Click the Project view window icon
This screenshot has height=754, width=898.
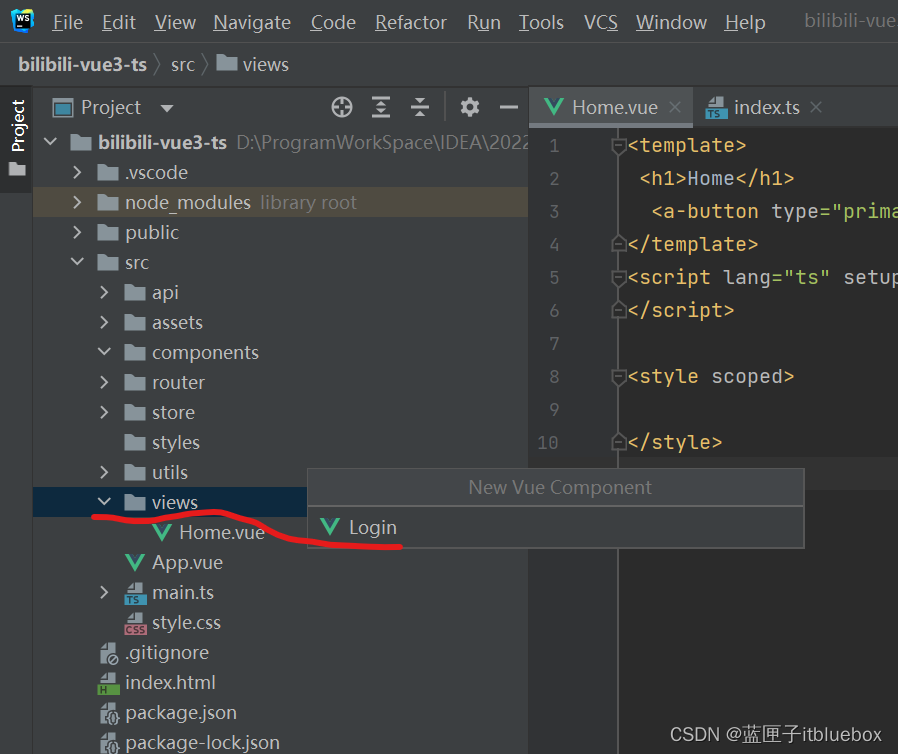pyautogui.click(x=63, y=107)
